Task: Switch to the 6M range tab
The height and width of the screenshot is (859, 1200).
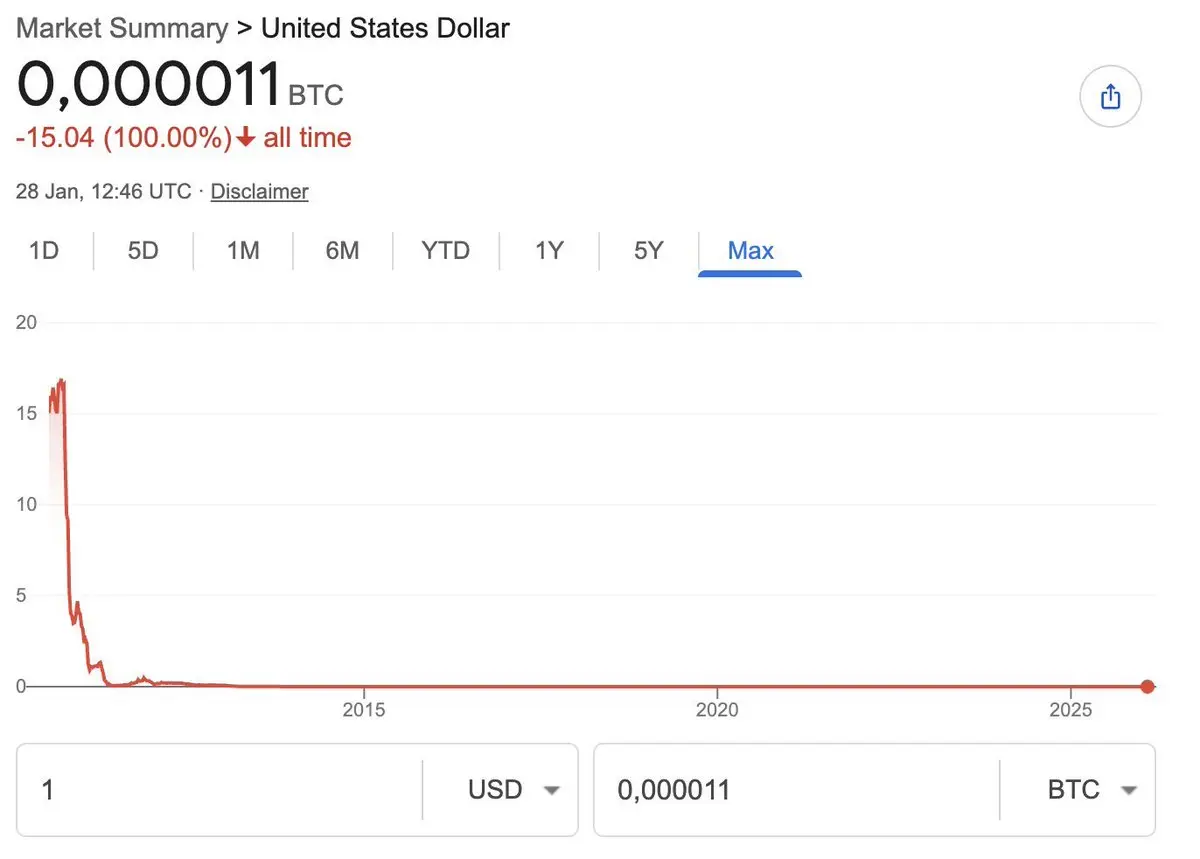Action: [342, 250]
